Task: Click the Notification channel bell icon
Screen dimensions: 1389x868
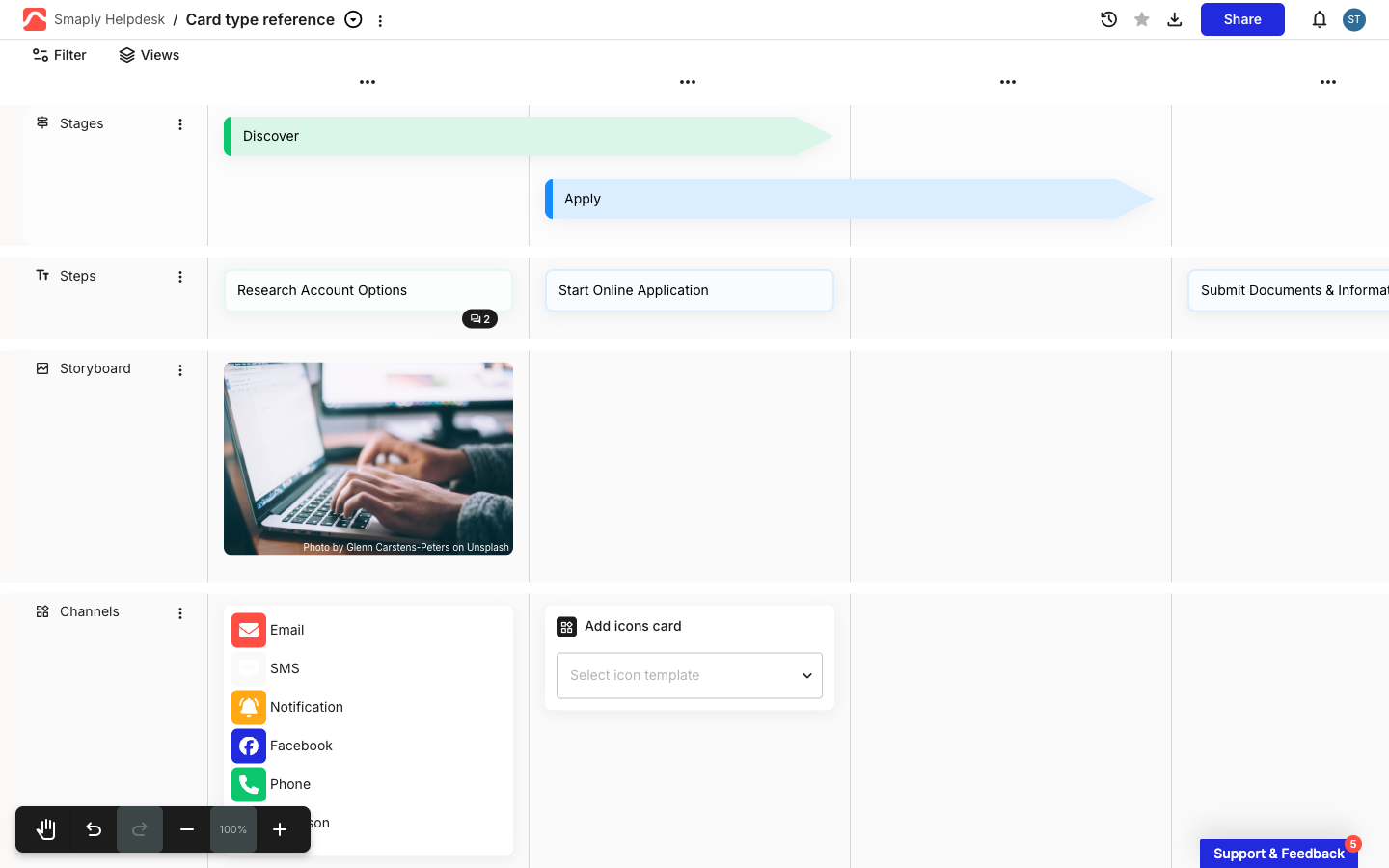Action: 249,707
